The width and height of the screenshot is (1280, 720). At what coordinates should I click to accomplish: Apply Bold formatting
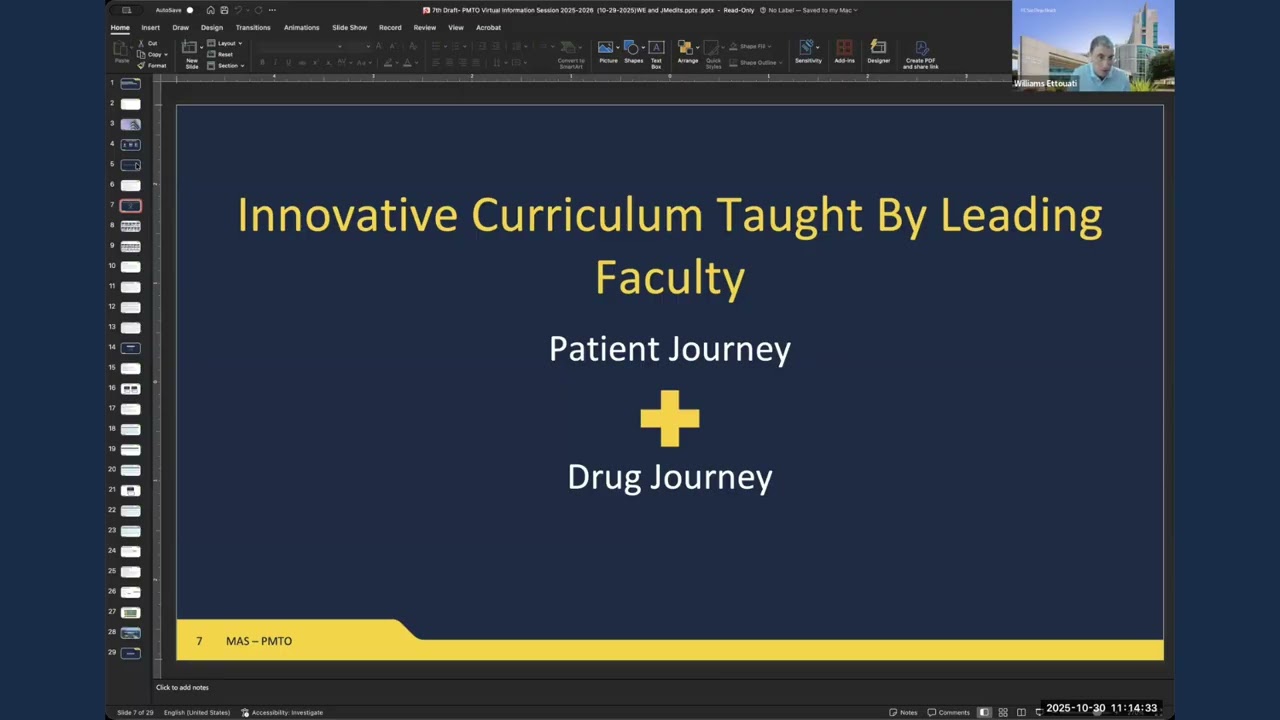pos(262,63)
